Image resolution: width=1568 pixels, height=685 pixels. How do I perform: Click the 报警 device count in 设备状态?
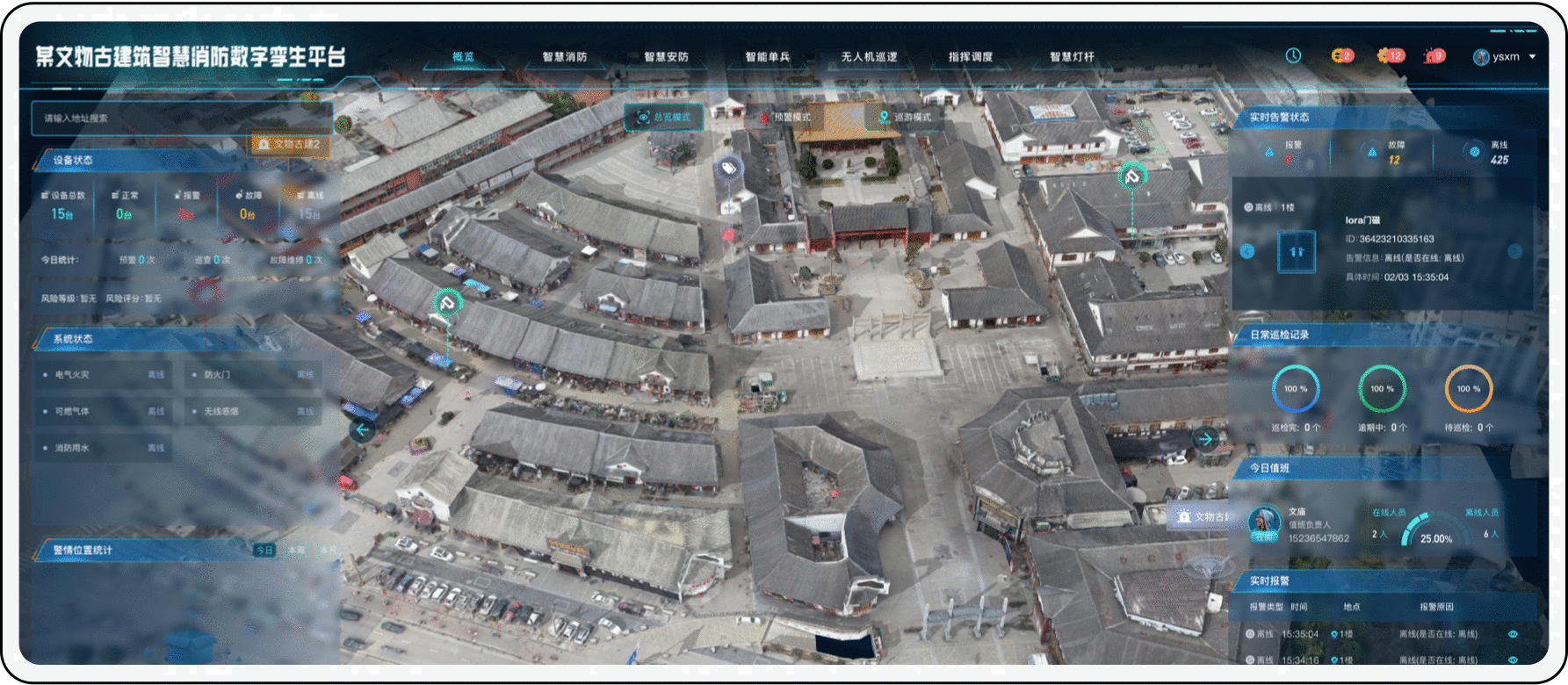(185, 205)
